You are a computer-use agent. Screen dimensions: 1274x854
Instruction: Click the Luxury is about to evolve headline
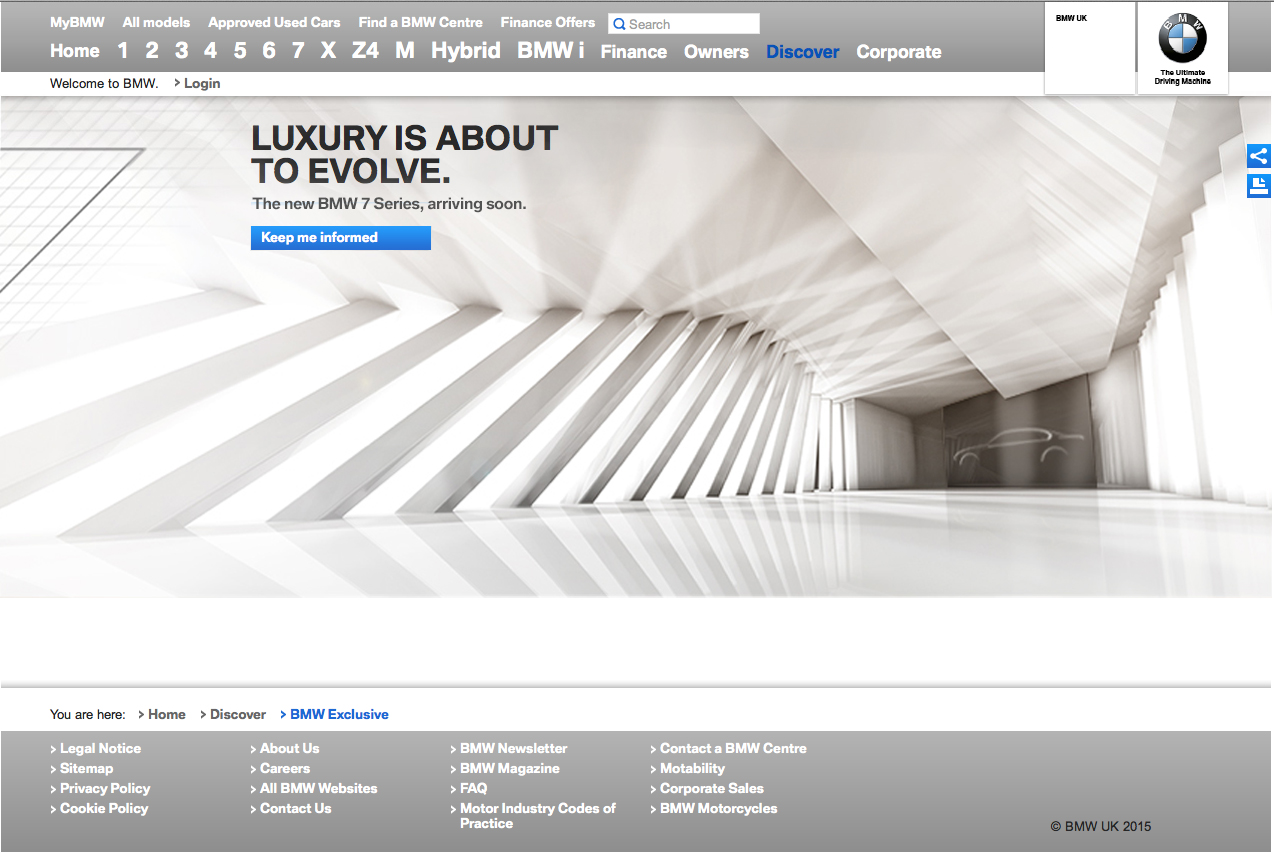[404, 154]
